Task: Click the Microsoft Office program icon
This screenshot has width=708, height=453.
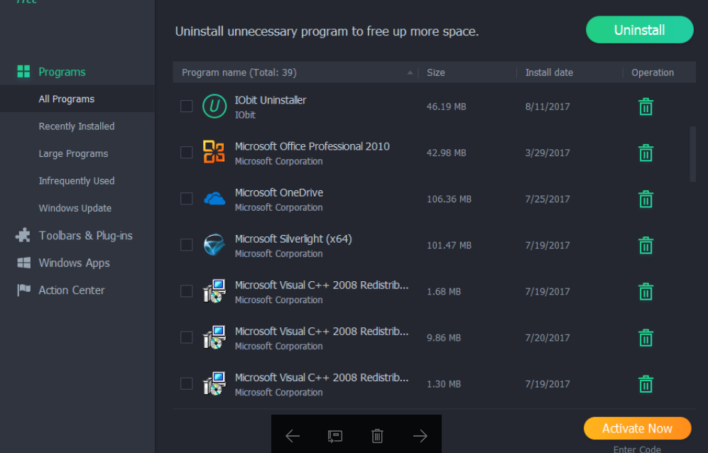Action: click(x=214, y=152)
